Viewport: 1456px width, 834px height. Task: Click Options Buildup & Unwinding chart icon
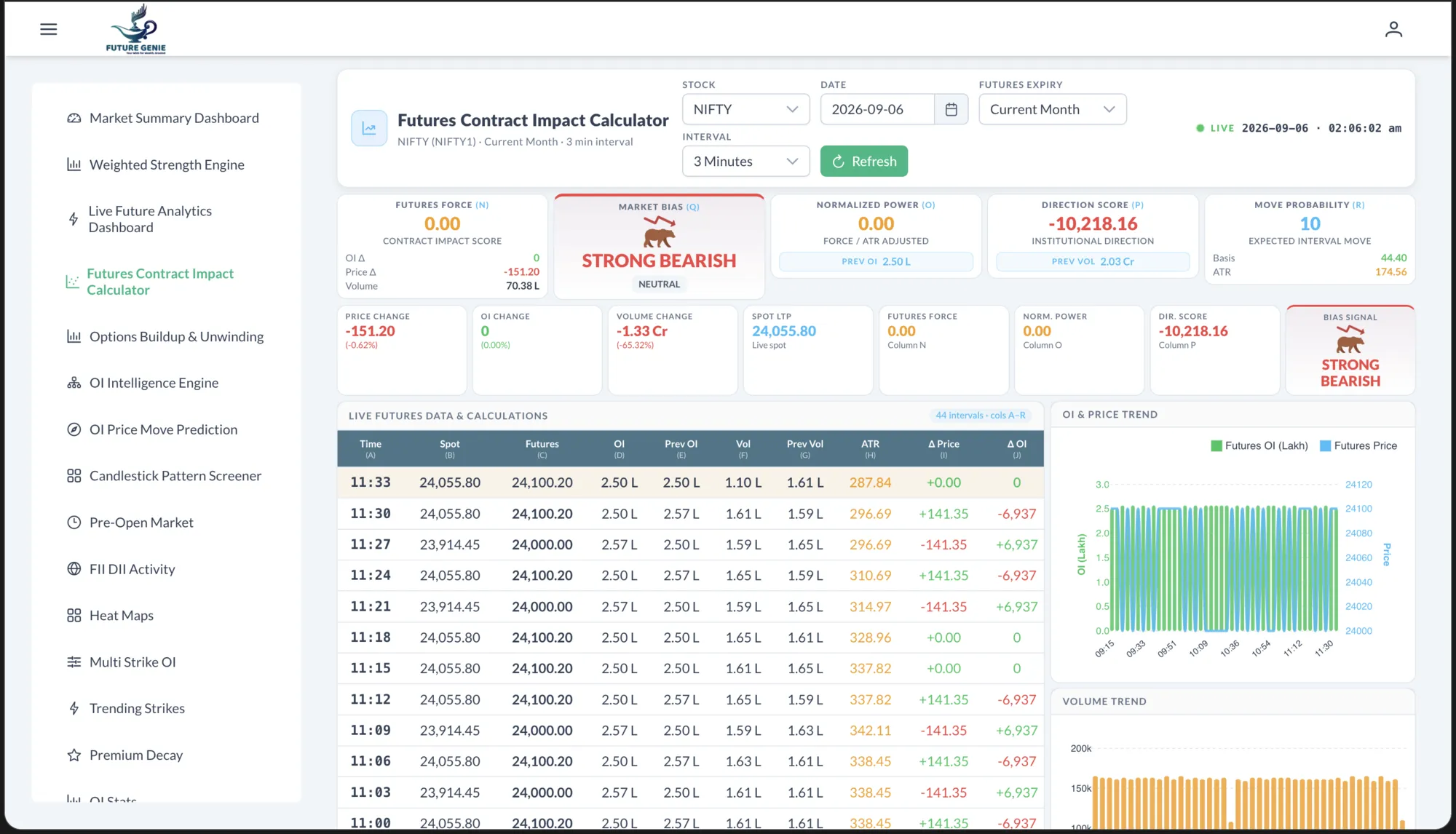[74, 336]
